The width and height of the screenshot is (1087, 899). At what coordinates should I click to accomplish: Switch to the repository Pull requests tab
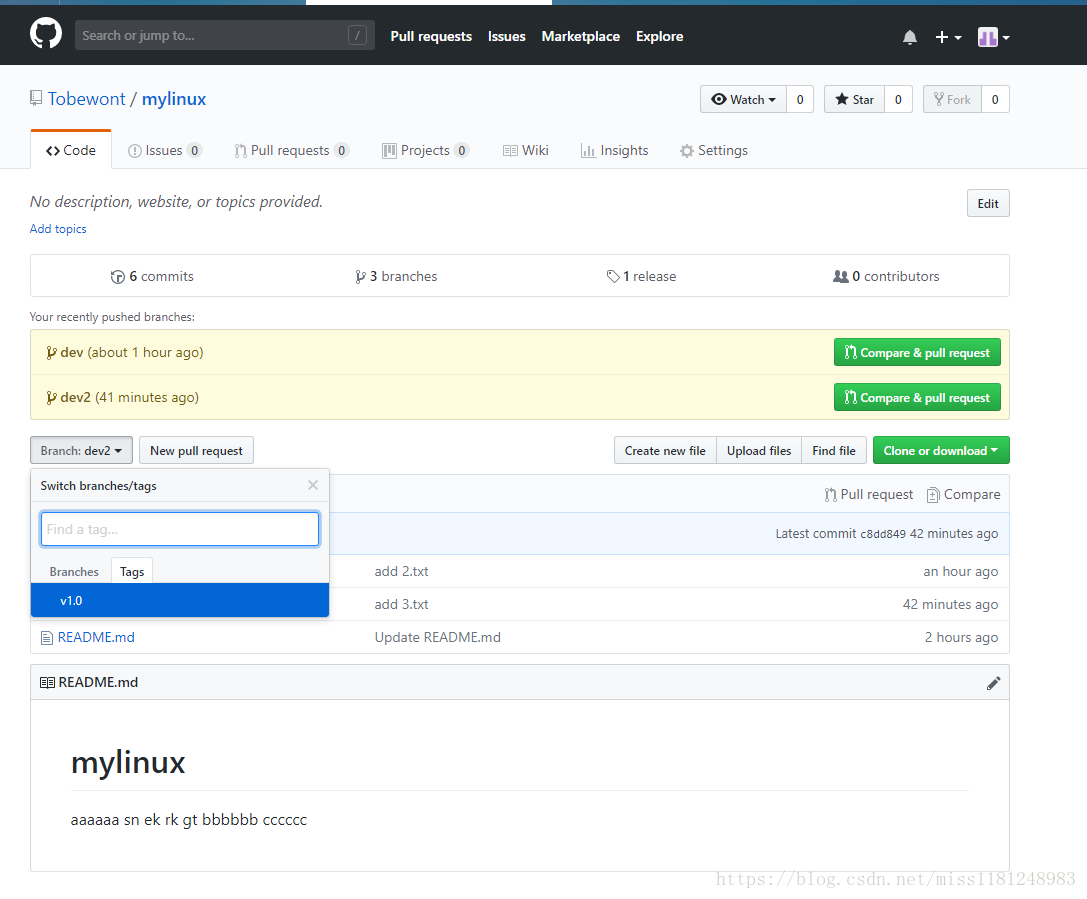[x=291, y=150]
